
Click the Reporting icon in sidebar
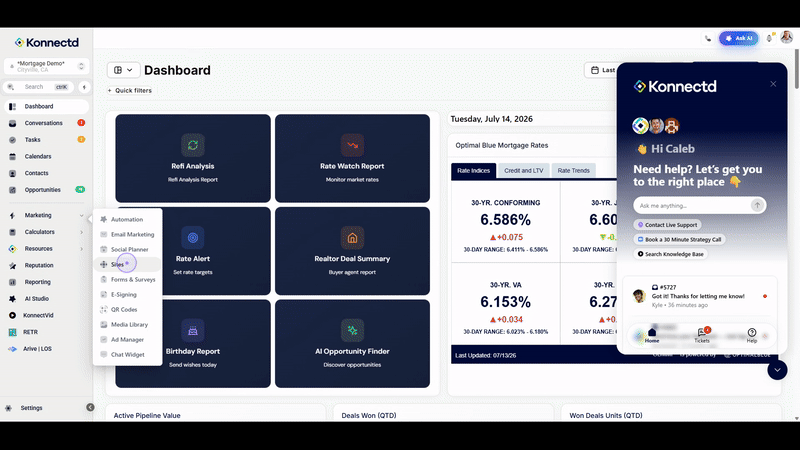click(x=13, y=282)
